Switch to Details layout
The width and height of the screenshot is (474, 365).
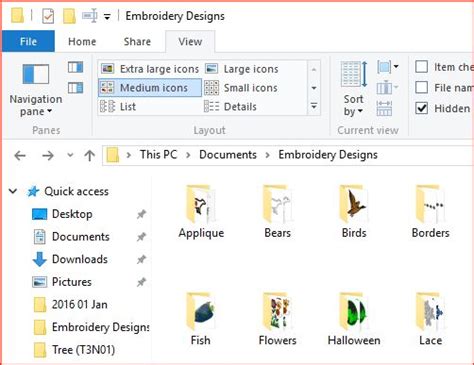(x=231, y=107)
